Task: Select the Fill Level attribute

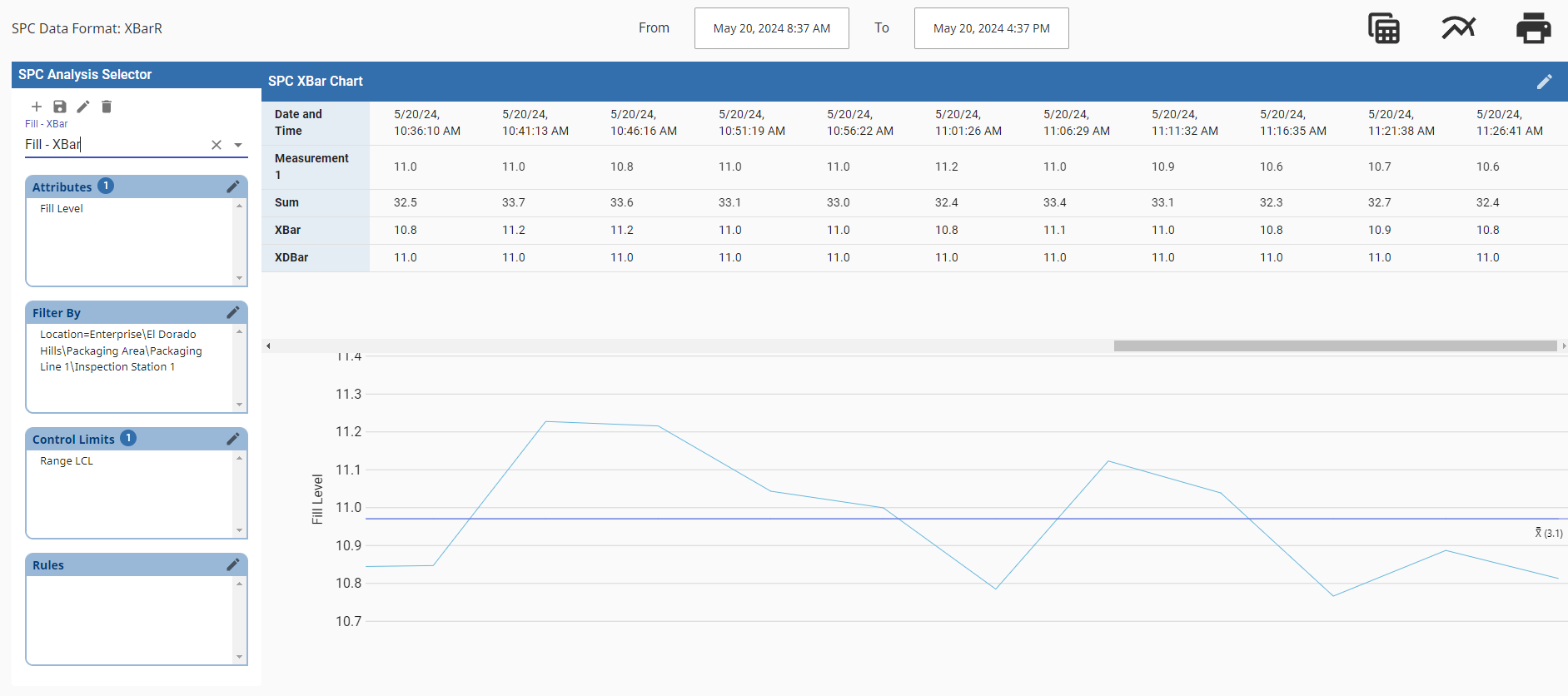Action: (x=62, y=209)
